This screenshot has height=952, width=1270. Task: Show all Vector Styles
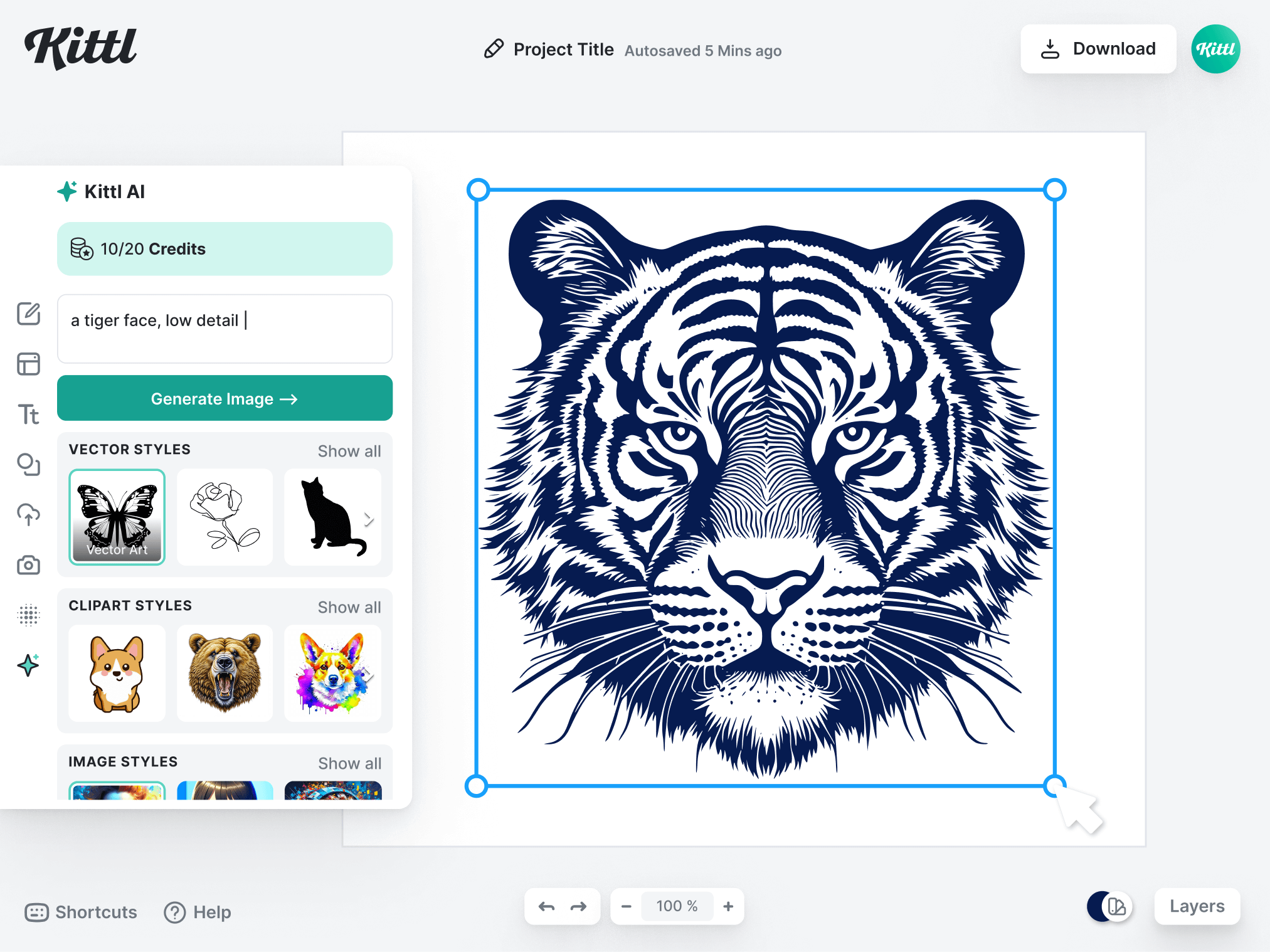pyautogui.click(x=349, y=451)
